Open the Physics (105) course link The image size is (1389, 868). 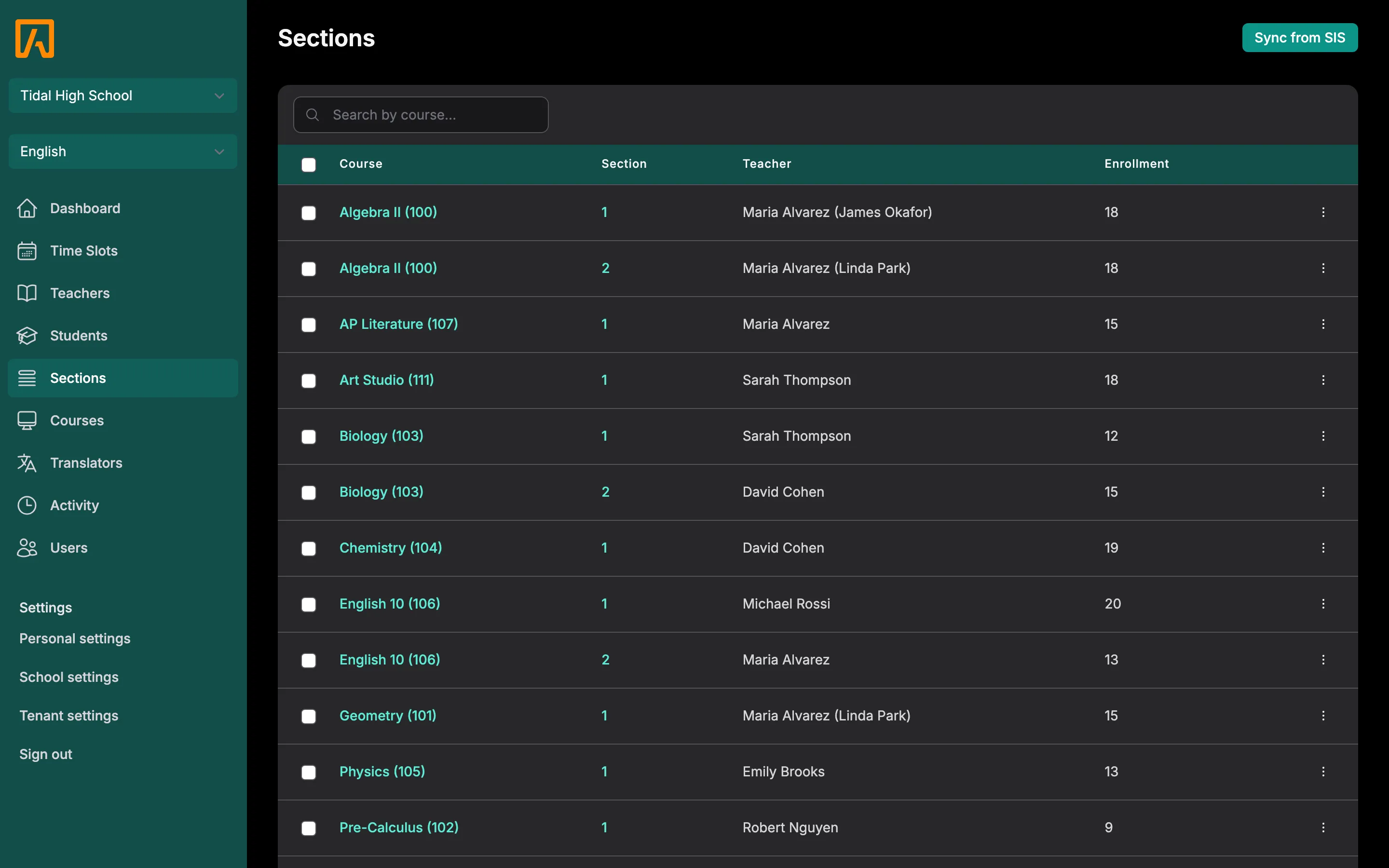[x=382, y=772]
